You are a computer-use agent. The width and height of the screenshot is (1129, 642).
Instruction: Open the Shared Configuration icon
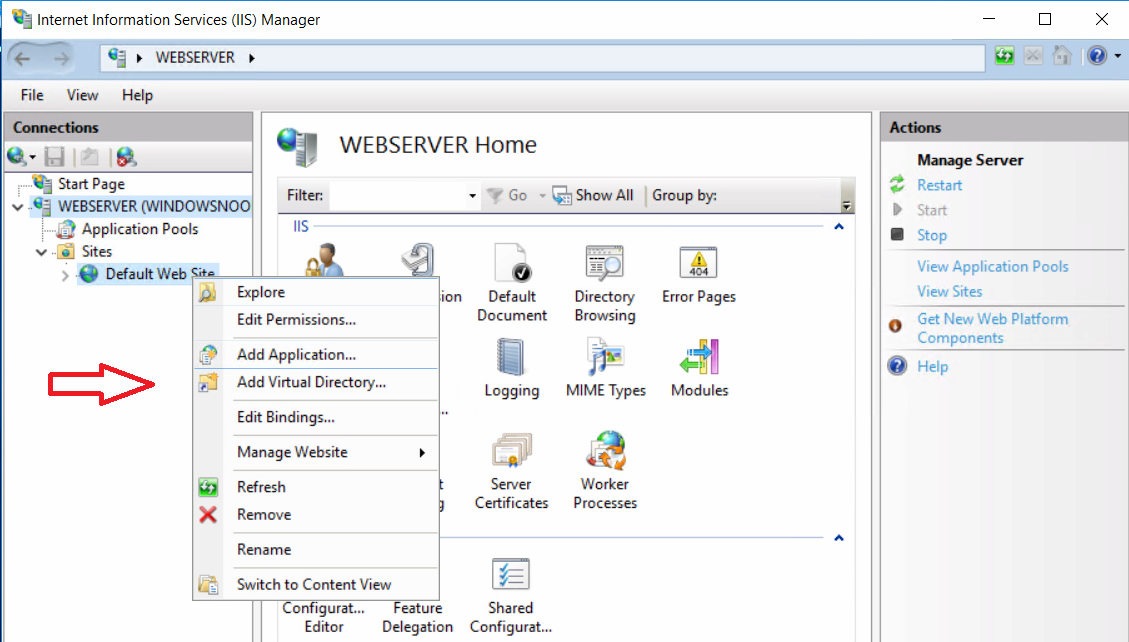[510, 575]
